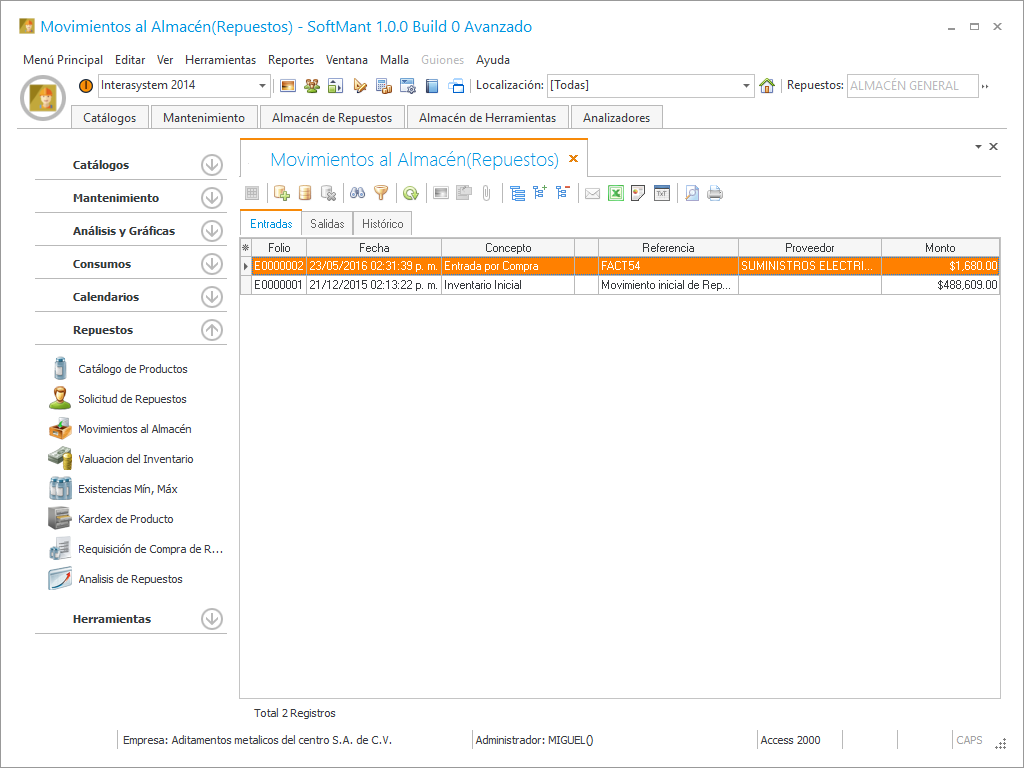Screen dimensions: 1024x768
Task: Open the Almacén de Herramientas tab
Action: [487, 118]
